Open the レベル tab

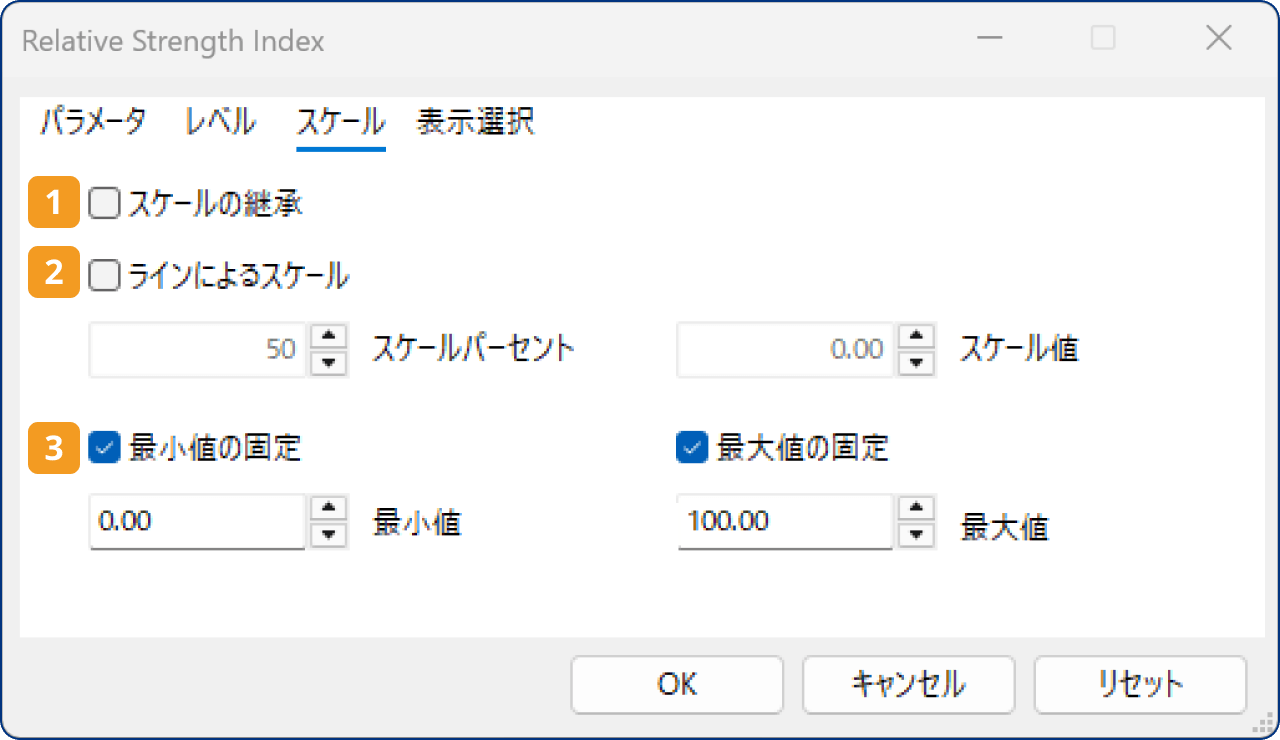coord(219,122)
